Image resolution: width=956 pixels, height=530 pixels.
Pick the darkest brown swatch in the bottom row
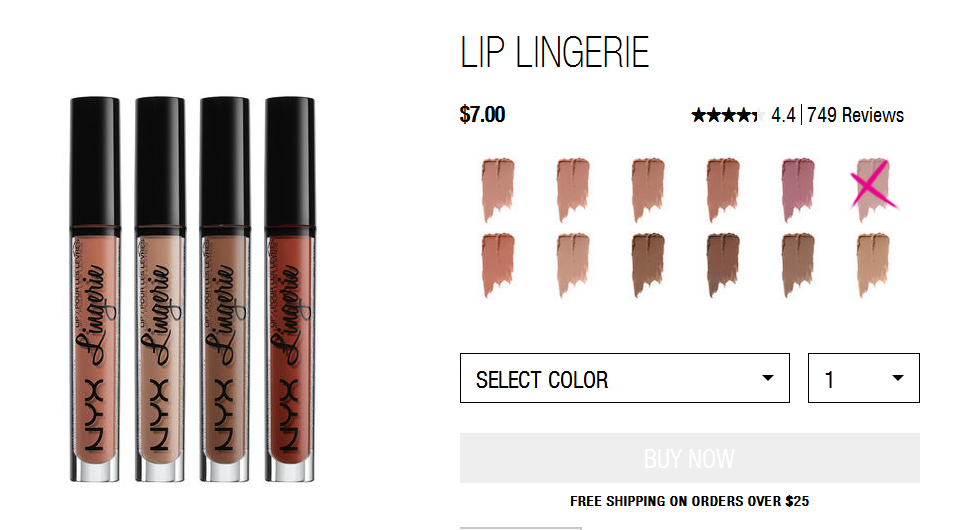click(723, 265)
